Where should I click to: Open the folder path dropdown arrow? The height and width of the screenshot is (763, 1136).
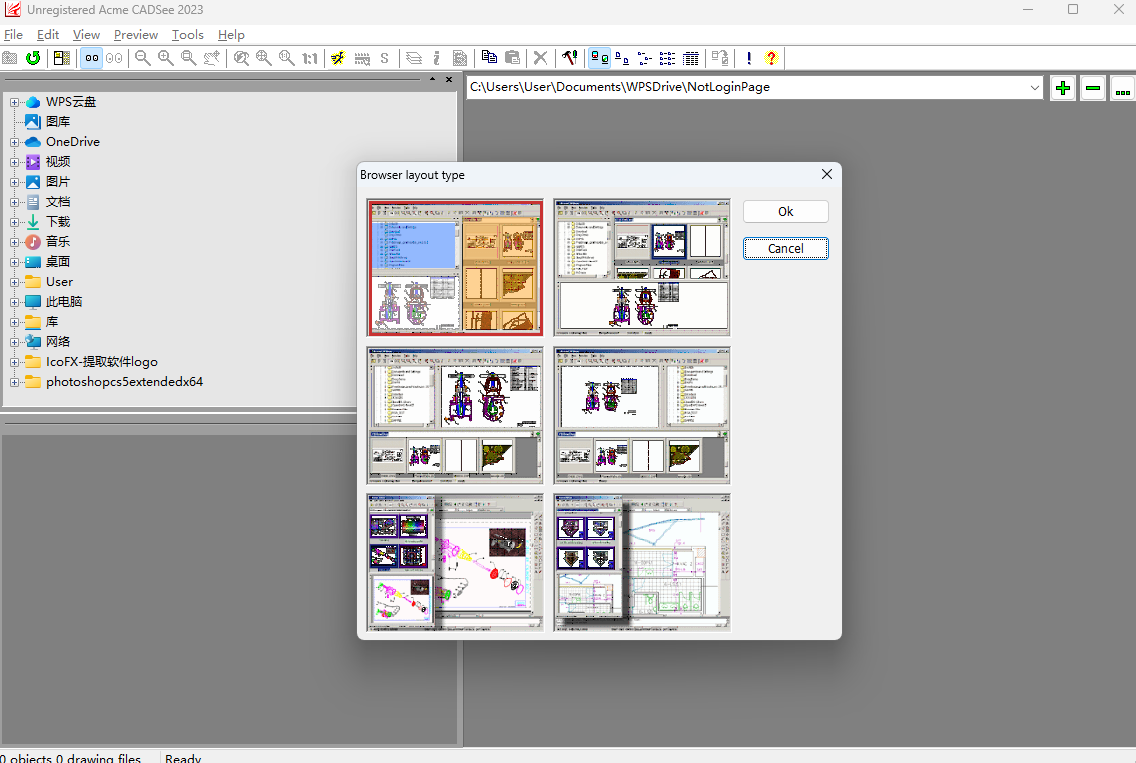(1034, 88)
